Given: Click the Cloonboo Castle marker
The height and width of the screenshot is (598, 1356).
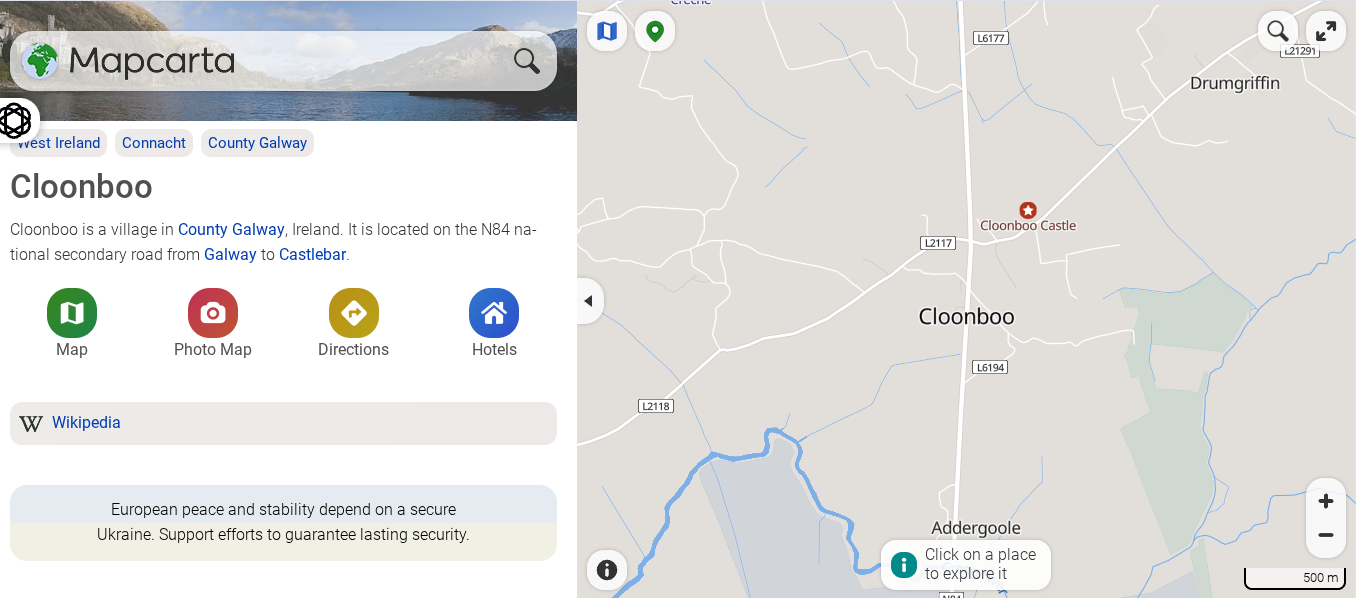Looking at the screenshot, I should (1027, 210).
